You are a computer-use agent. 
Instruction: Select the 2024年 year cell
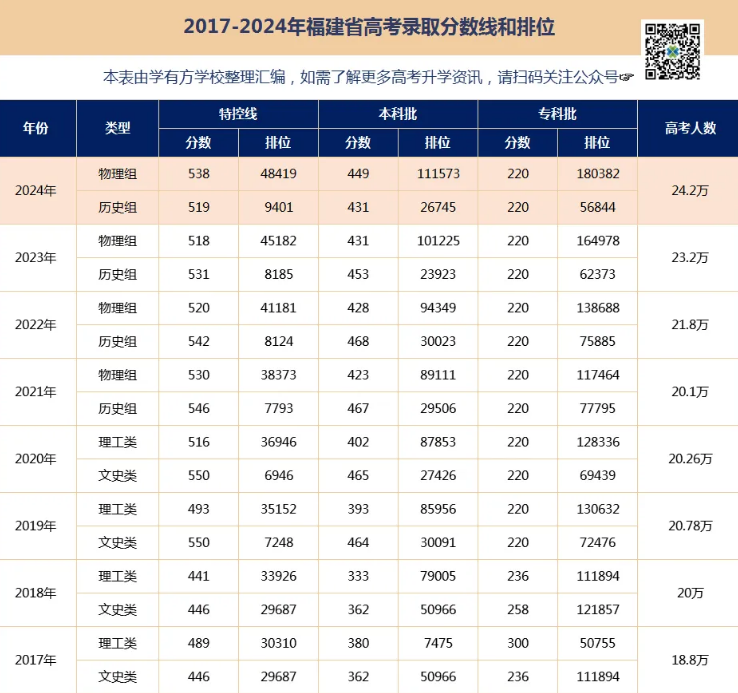[36, 191]
